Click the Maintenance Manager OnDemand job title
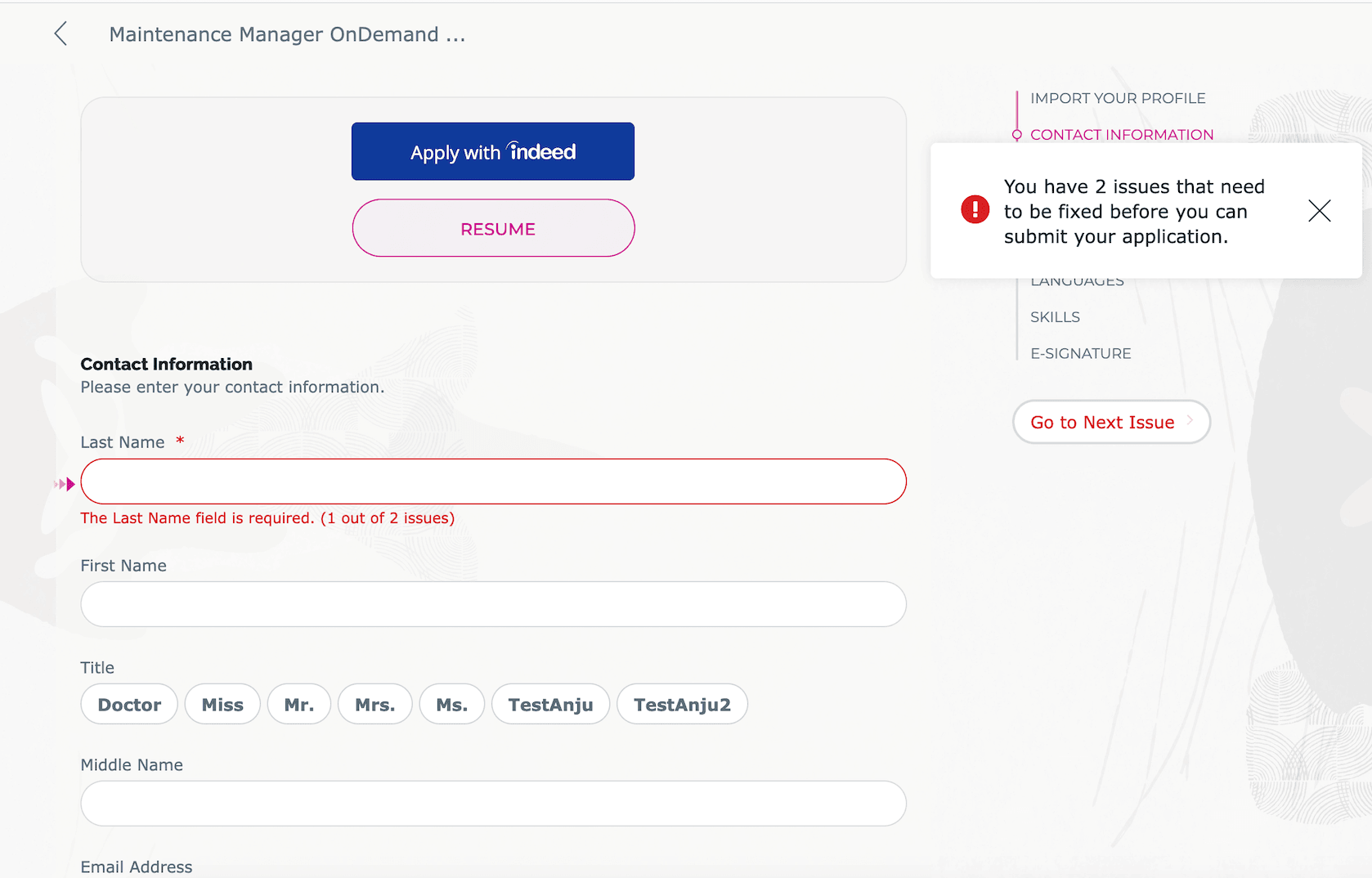This screenshot has width=1372, height=878. 287,34
